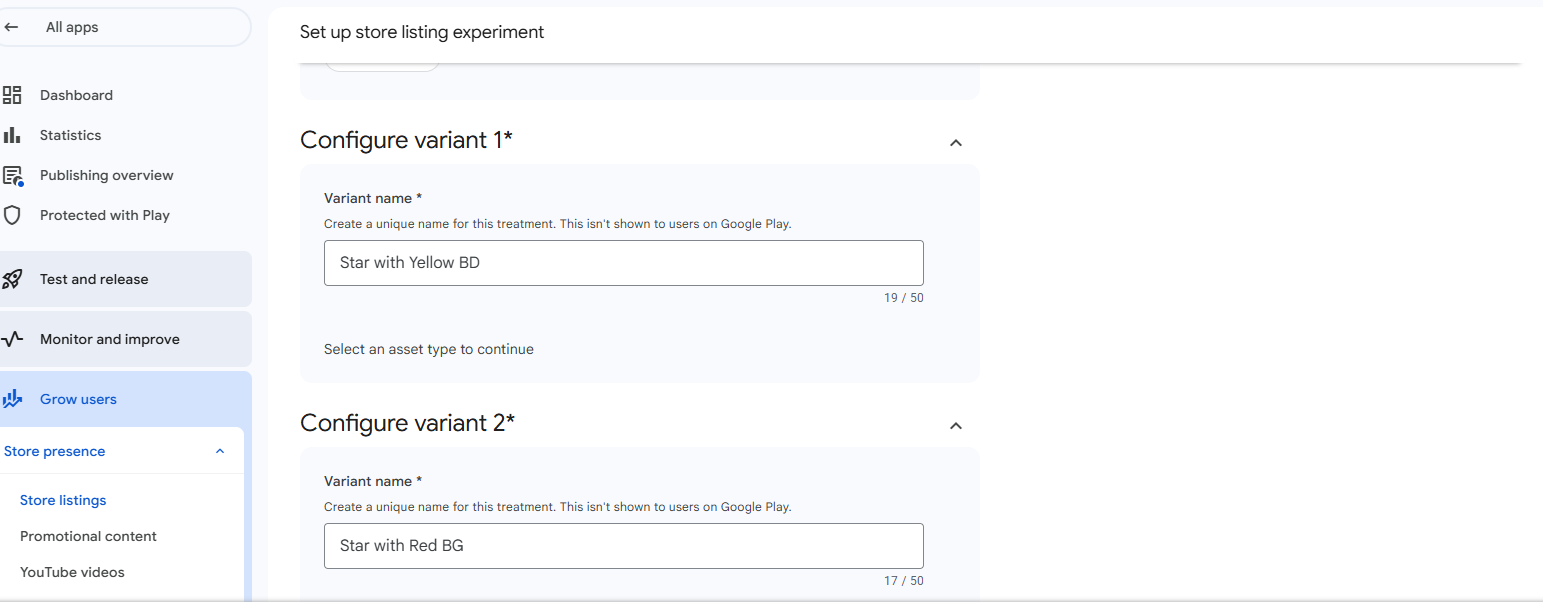Open the Protected with Play shield icon

[x=12, y=215]
